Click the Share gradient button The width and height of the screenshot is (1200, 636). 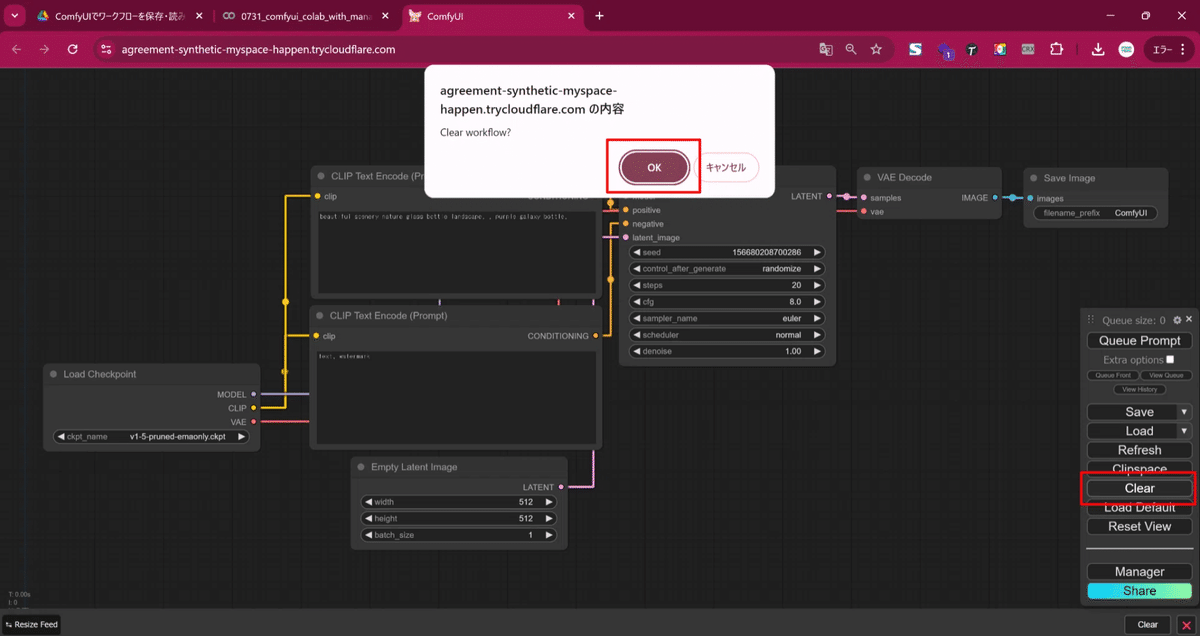point(1140,591)
